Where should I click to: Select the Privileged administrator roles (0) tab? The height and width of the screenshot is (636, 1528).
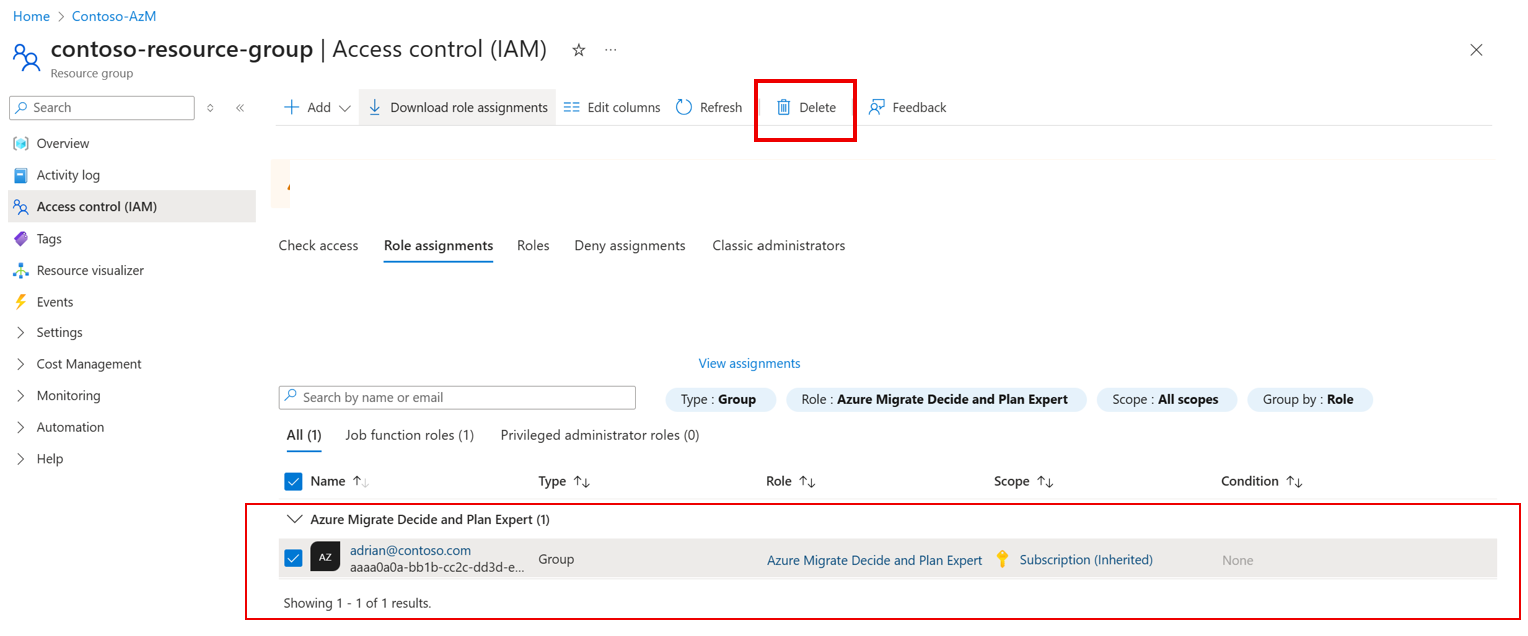point(600,436)
